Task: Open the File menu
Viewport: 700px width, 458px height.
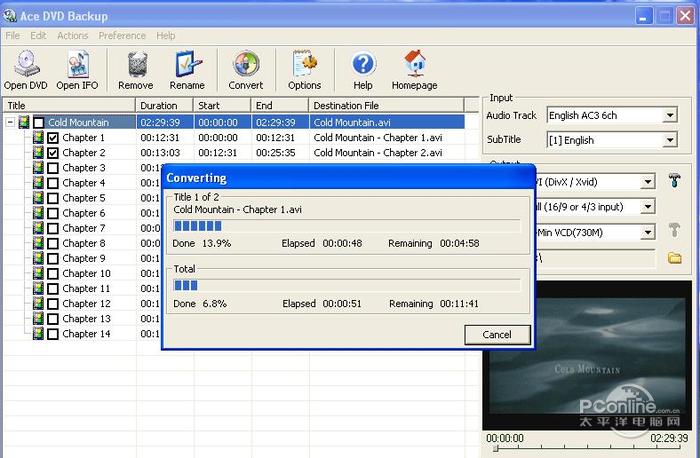Action: pyautogui.click(x=12, y=36)
